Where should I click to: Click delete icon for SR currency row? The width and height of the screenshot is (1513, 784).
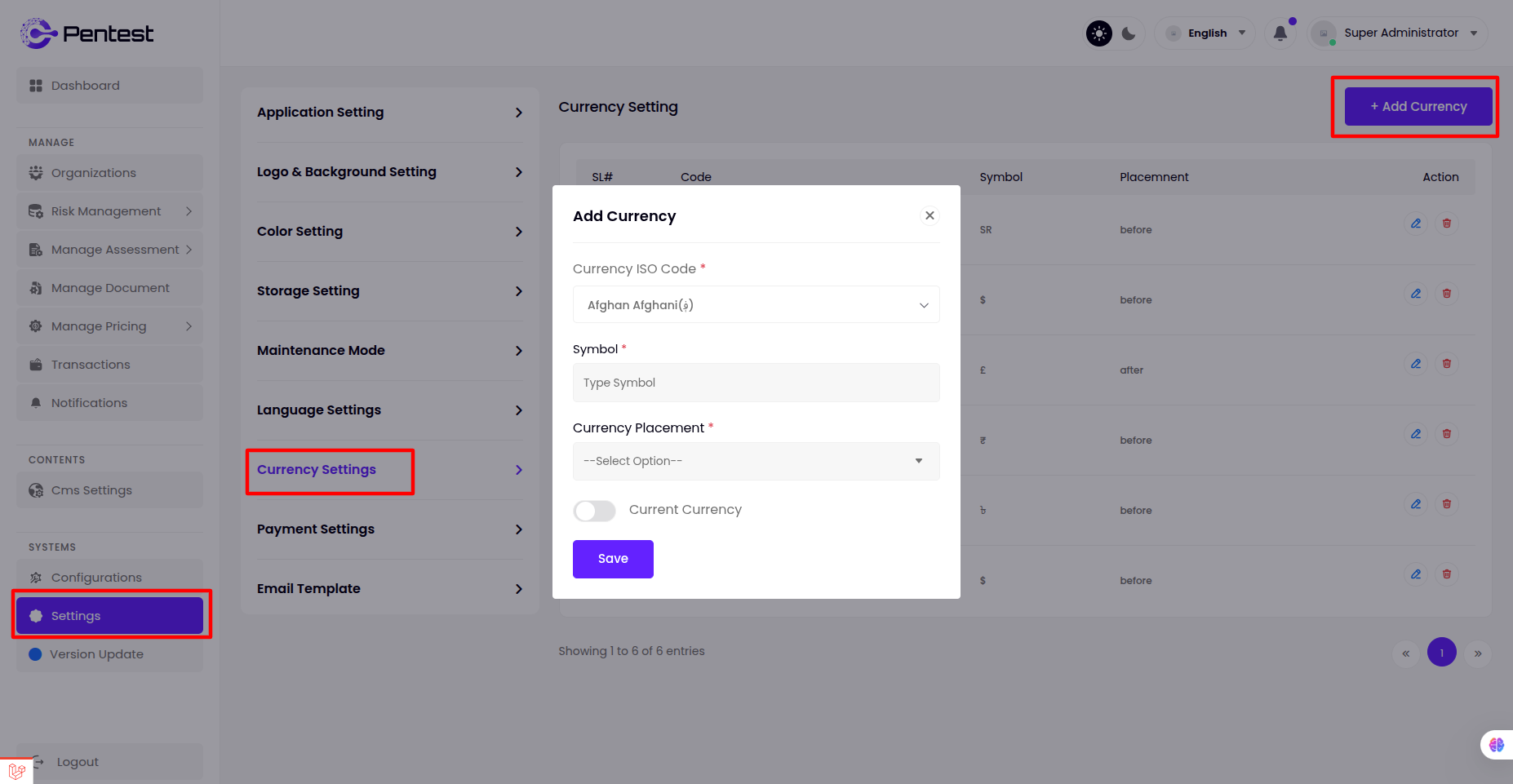click(x=1446, y=224)
